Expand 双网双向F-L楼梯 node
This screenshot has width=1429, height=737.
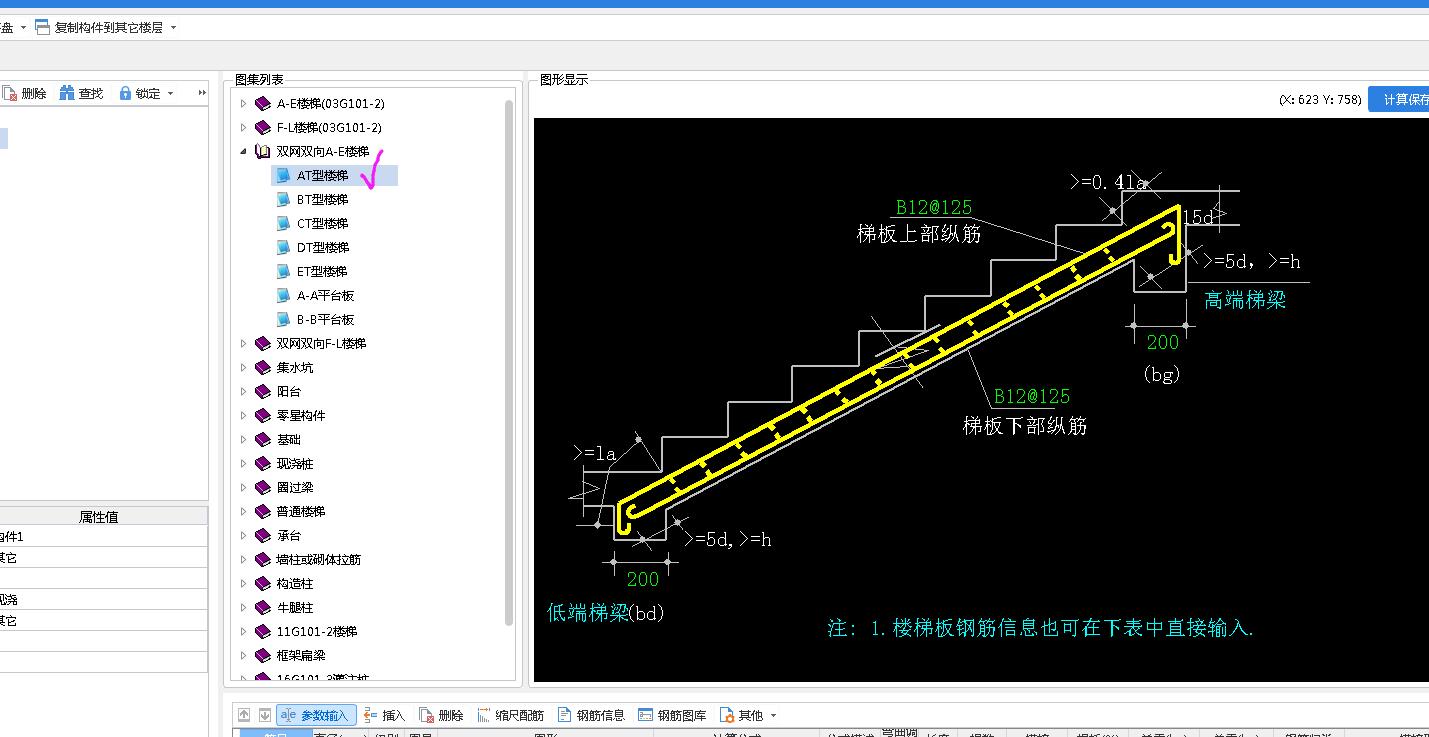(243, 343)
